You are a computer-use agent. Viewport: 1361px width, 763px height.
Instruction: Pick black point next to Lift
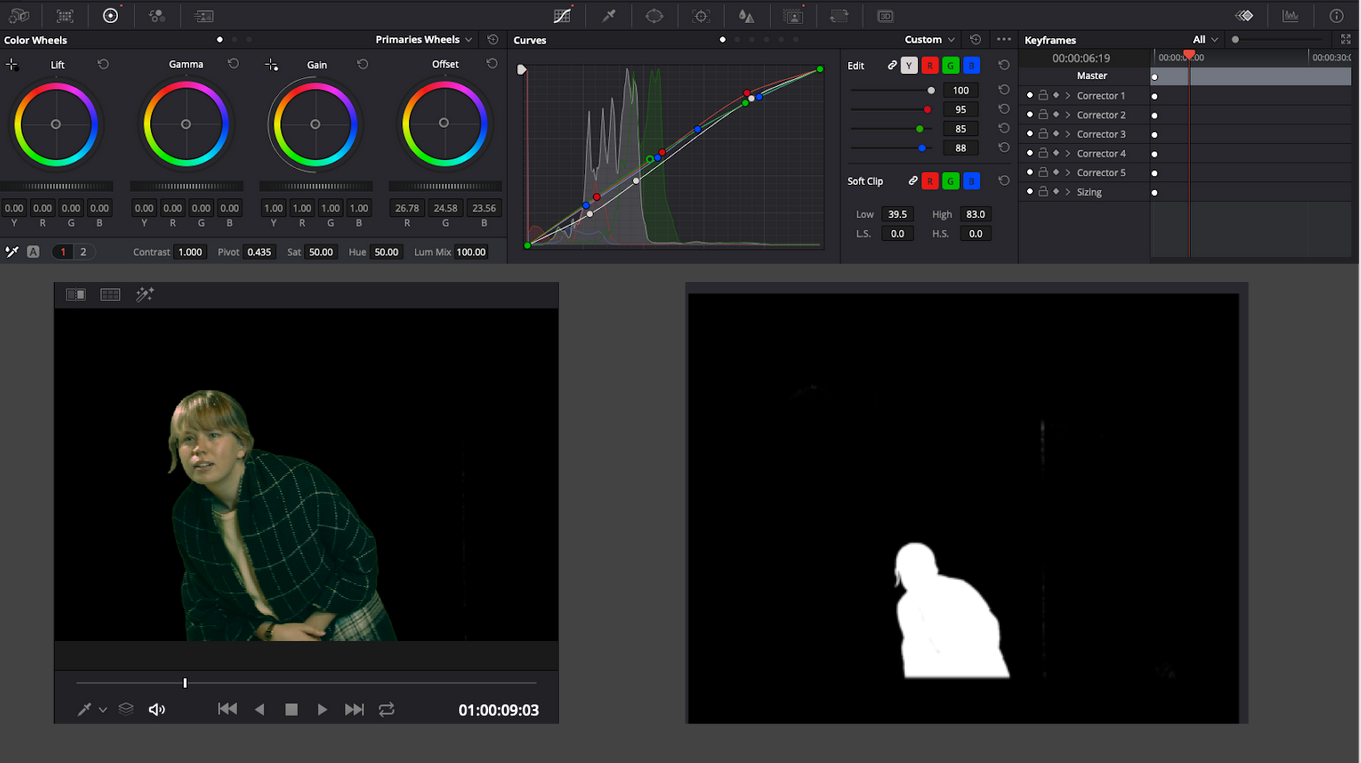tap(12, 64)
